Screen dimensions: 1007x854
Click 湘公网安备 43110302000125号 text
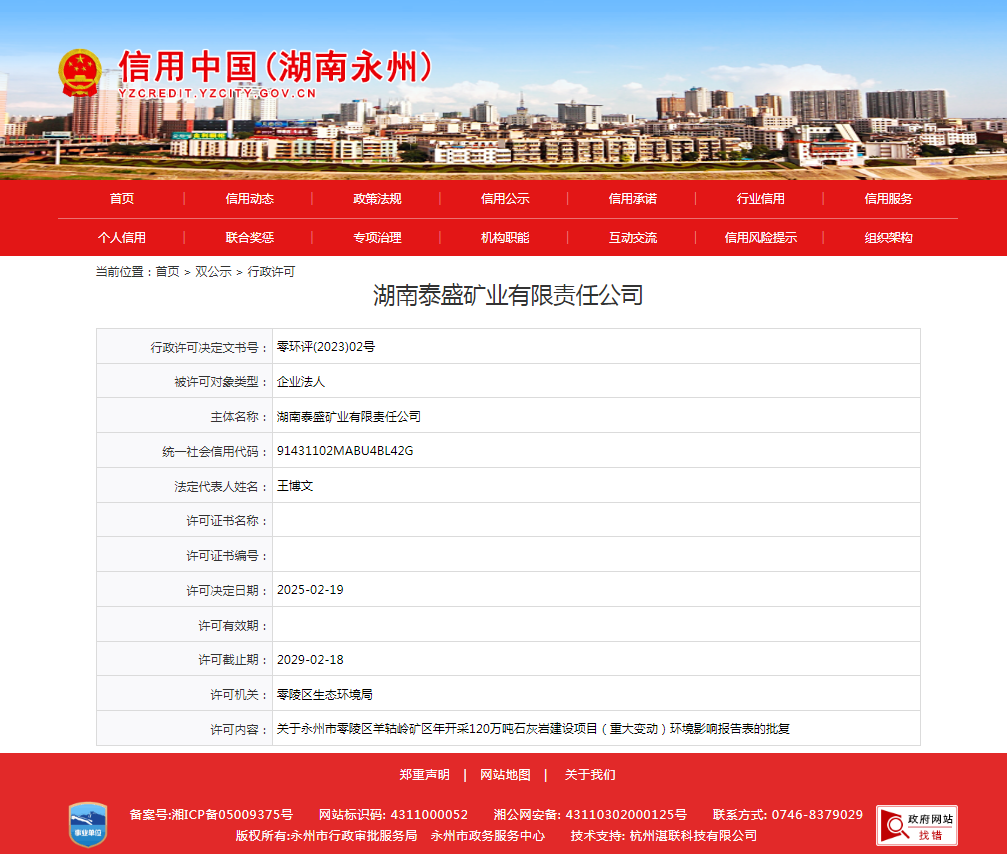click(590, 815)
